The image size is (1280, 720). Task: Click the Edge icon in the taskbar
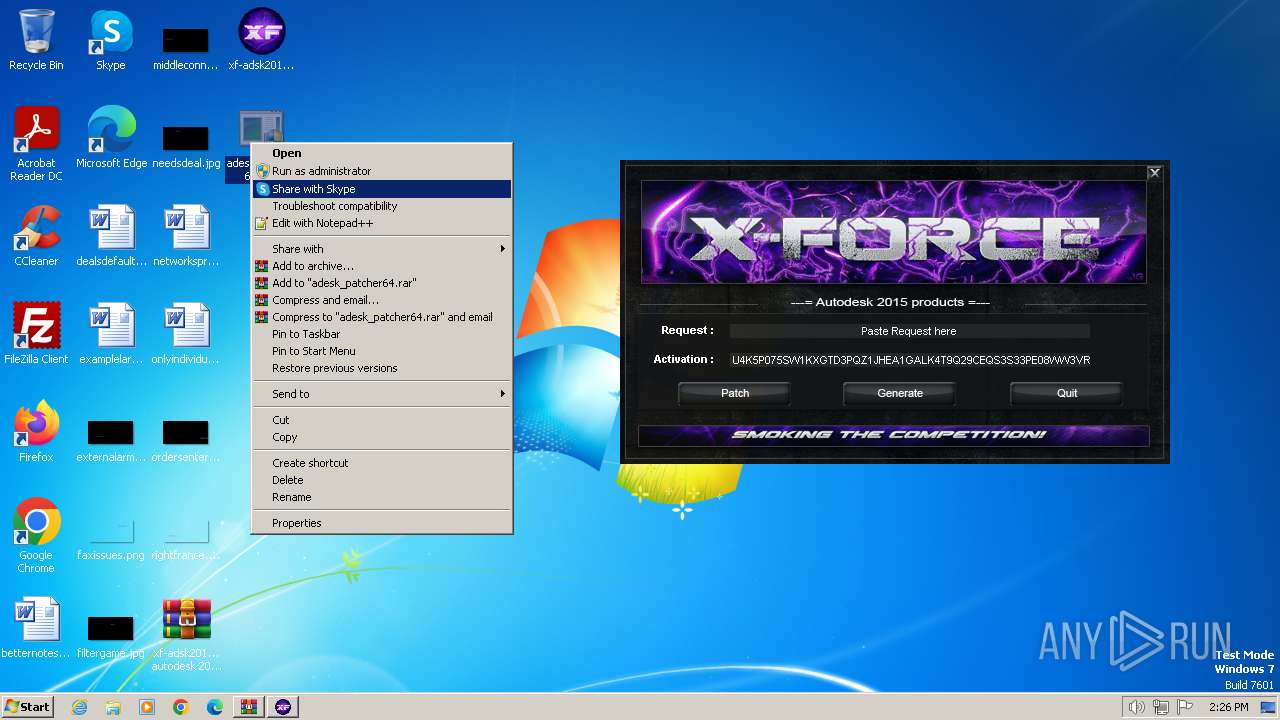[215, 707]
